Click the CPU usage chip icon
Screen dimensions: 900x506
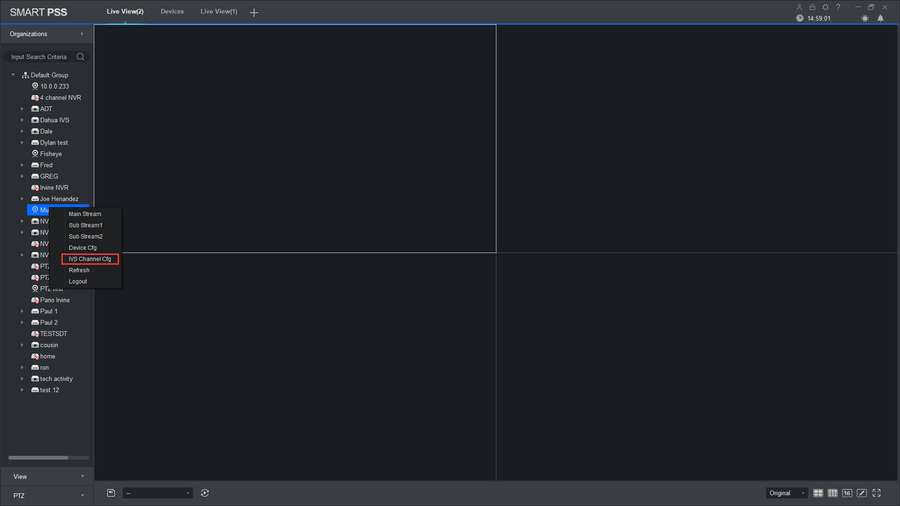865,18
